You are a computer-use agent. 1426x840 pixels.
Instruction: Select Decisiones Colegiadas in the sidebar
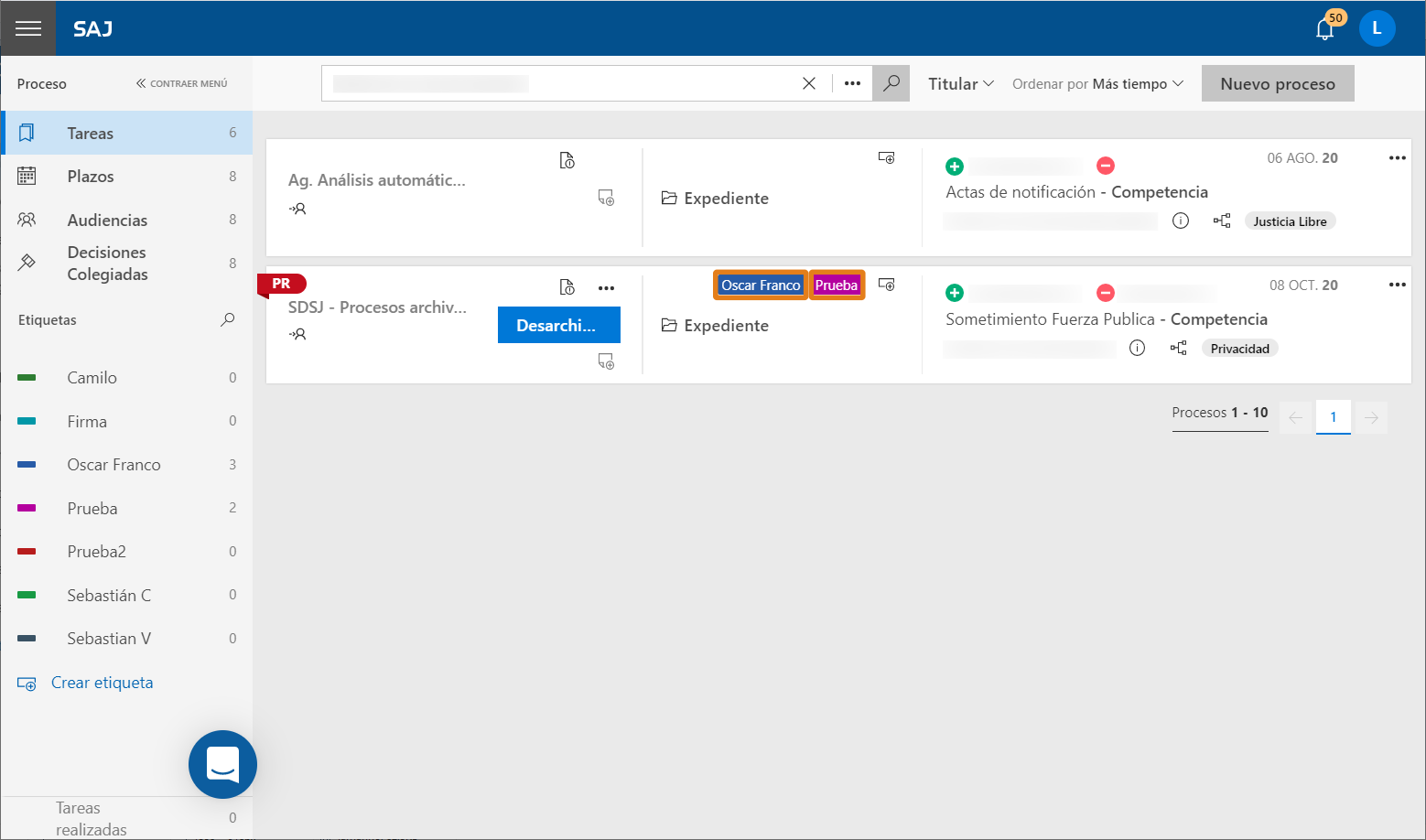[x=126, y=263]
